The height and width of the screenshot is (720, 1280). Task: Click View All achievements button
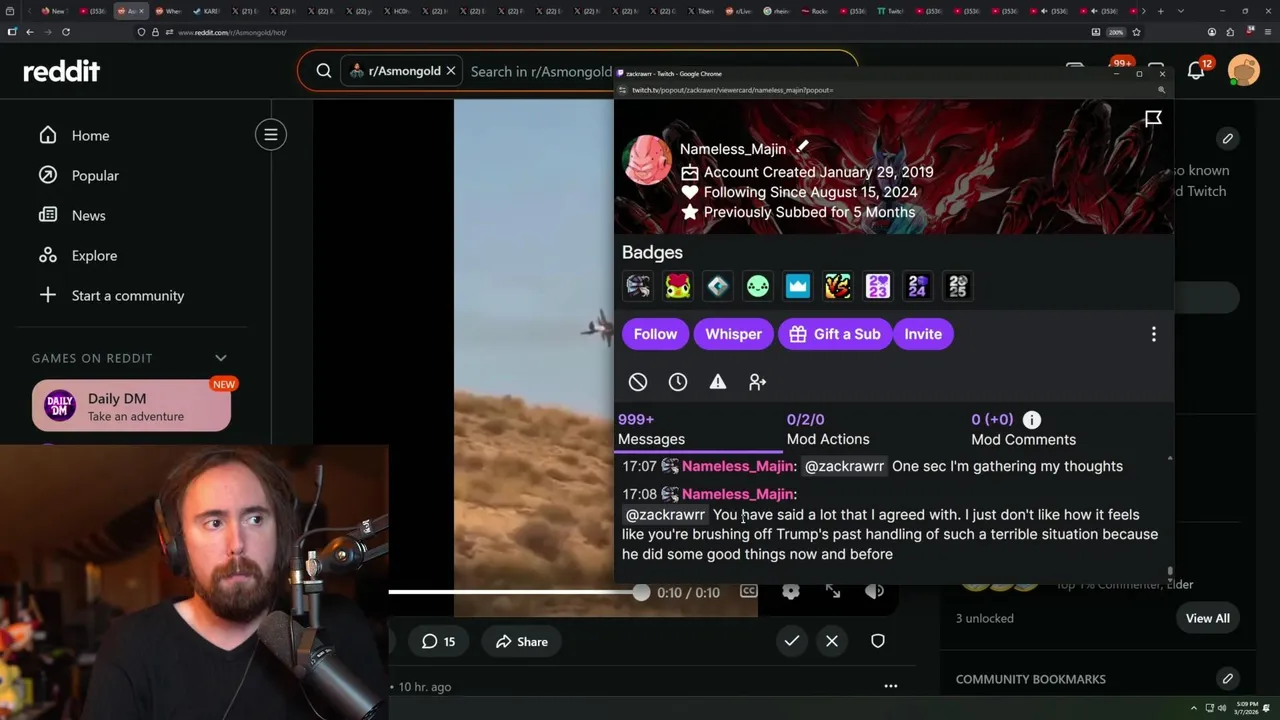(x=1207, y=618)
